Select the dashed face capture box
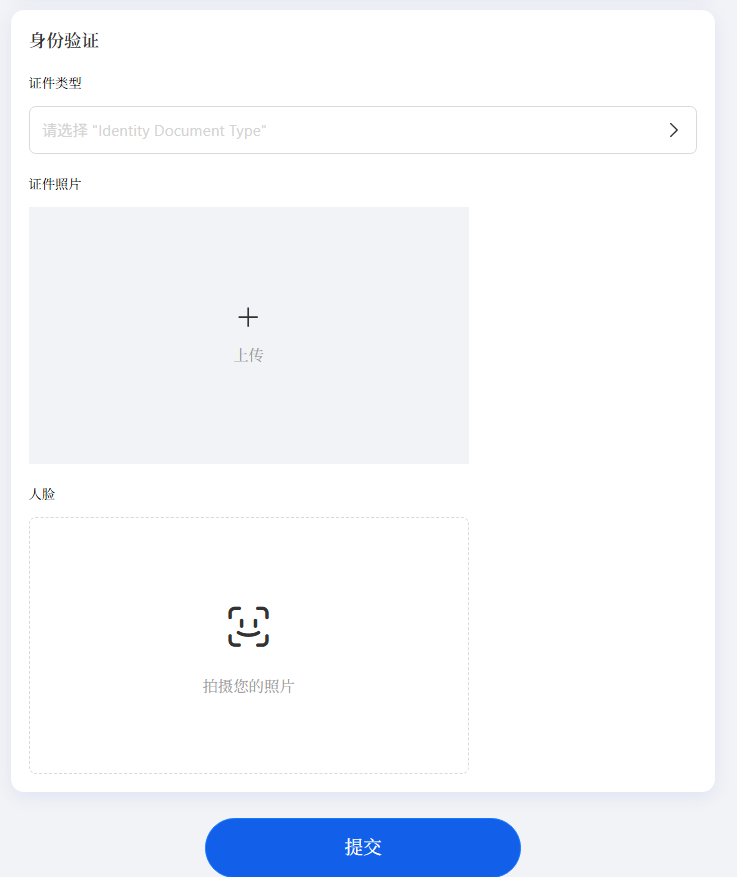737x877 pixels. (249, 645)
